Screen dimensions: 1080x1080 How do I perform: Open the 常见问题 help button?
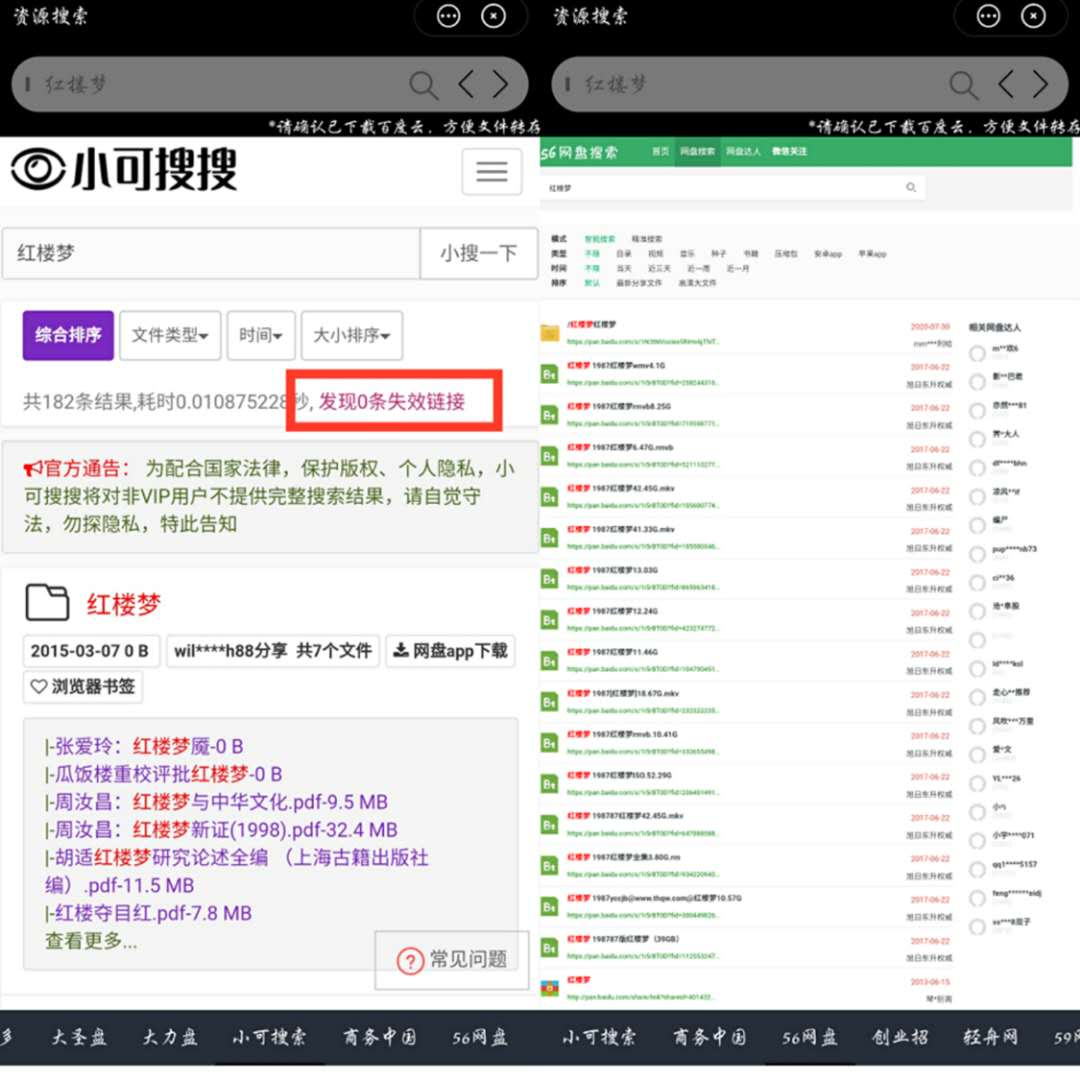(452, 959)
